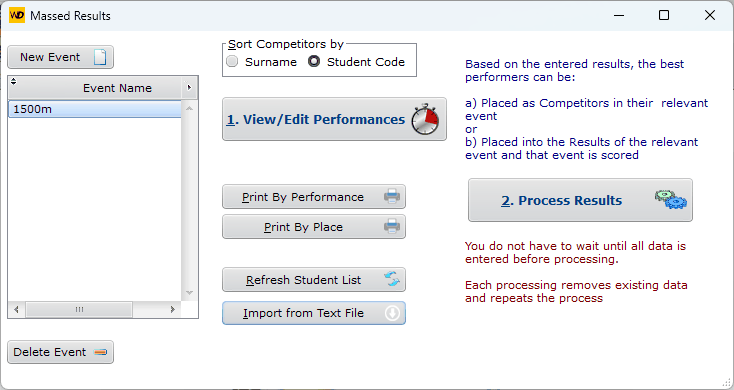Delete the selected event with Delete Event
This screenshot has width=734, height=390.
(60, 352)
